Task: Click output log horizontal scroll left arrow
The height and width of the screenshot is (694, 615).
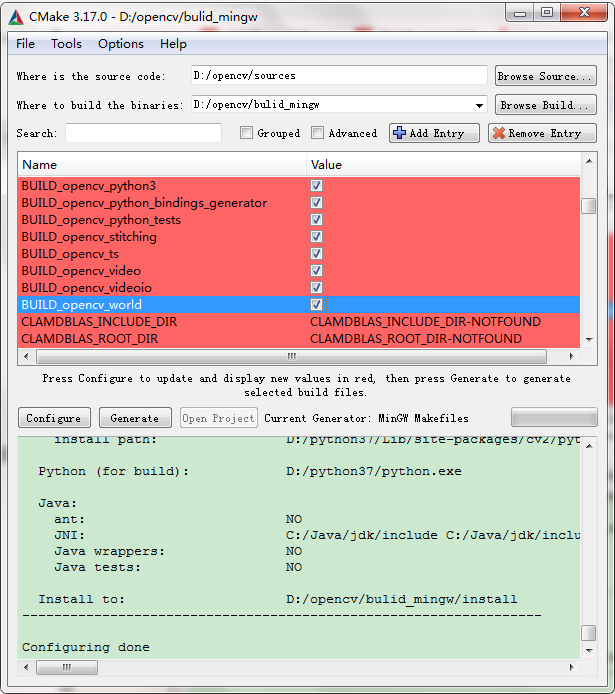Action: [x=26, y=667]
